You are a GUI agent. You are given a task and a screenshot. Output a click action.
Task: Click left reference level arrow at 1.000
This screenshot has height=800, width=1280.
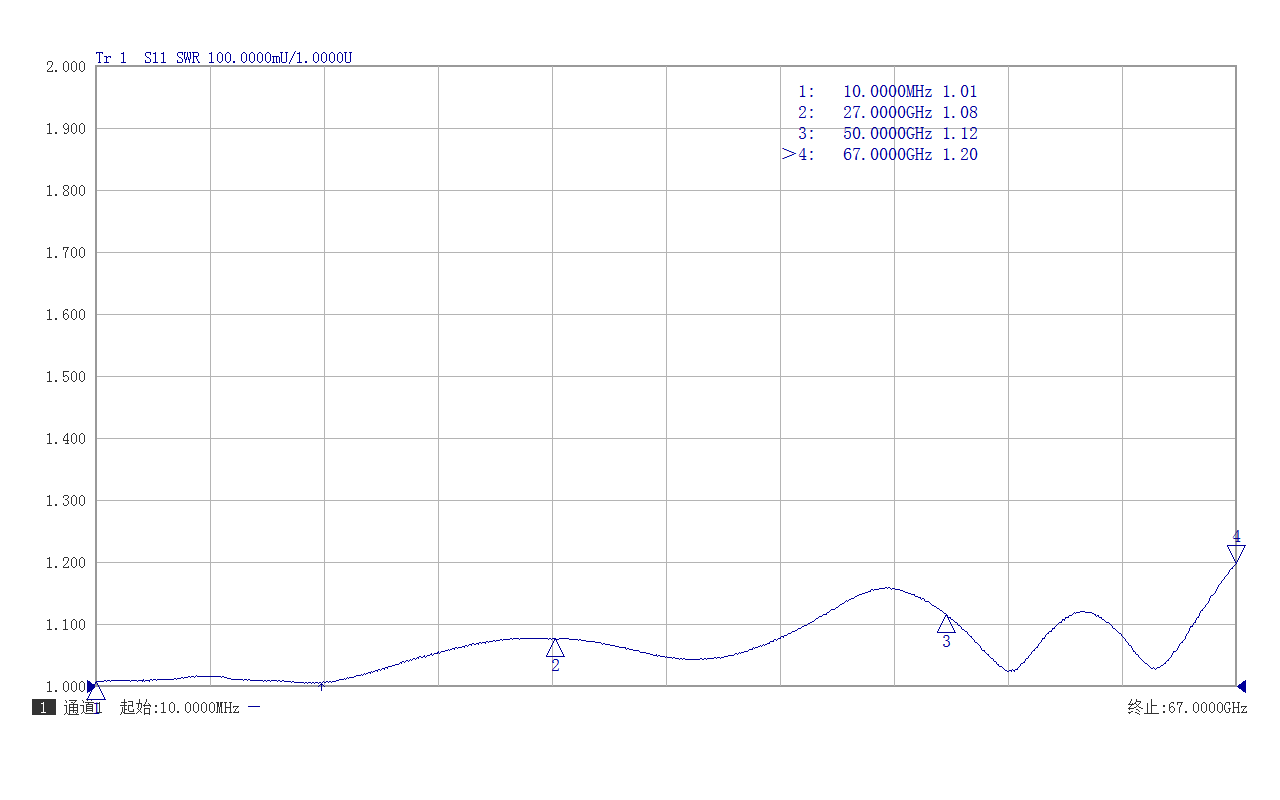point(91,686)
